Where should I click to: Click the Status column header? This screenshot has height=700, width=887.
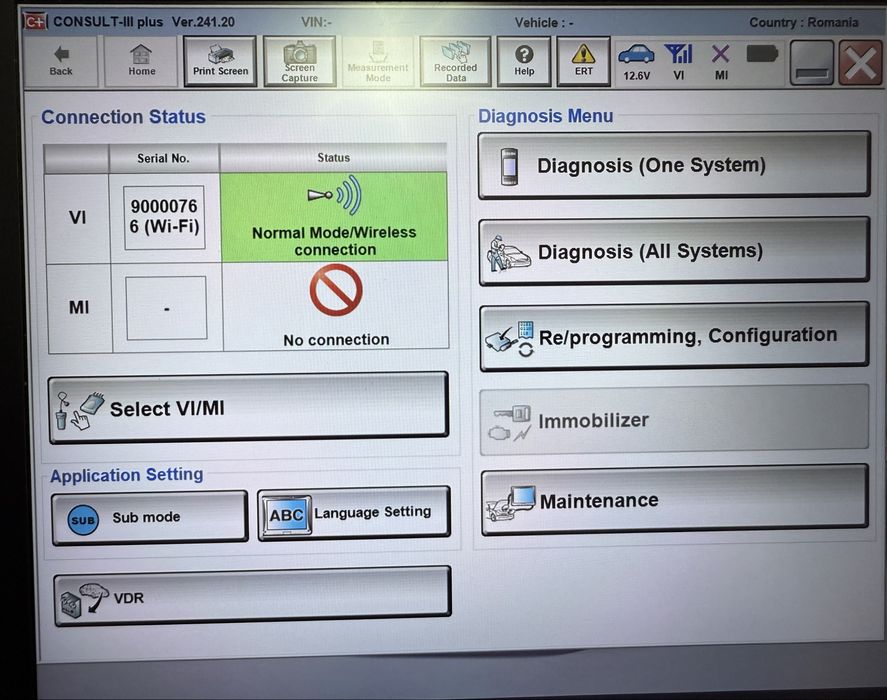[x=333, y=158]
